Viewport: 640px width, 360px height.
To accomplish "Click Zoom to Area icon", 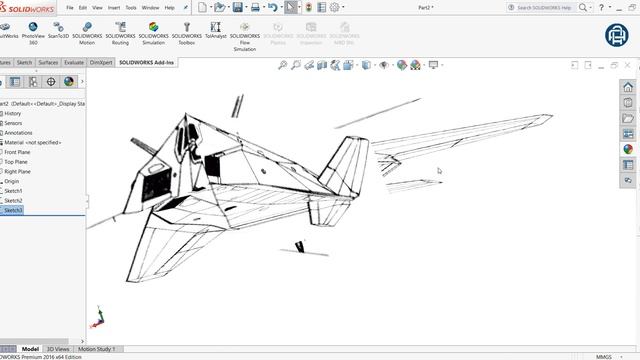I will [x=296, y=65].
